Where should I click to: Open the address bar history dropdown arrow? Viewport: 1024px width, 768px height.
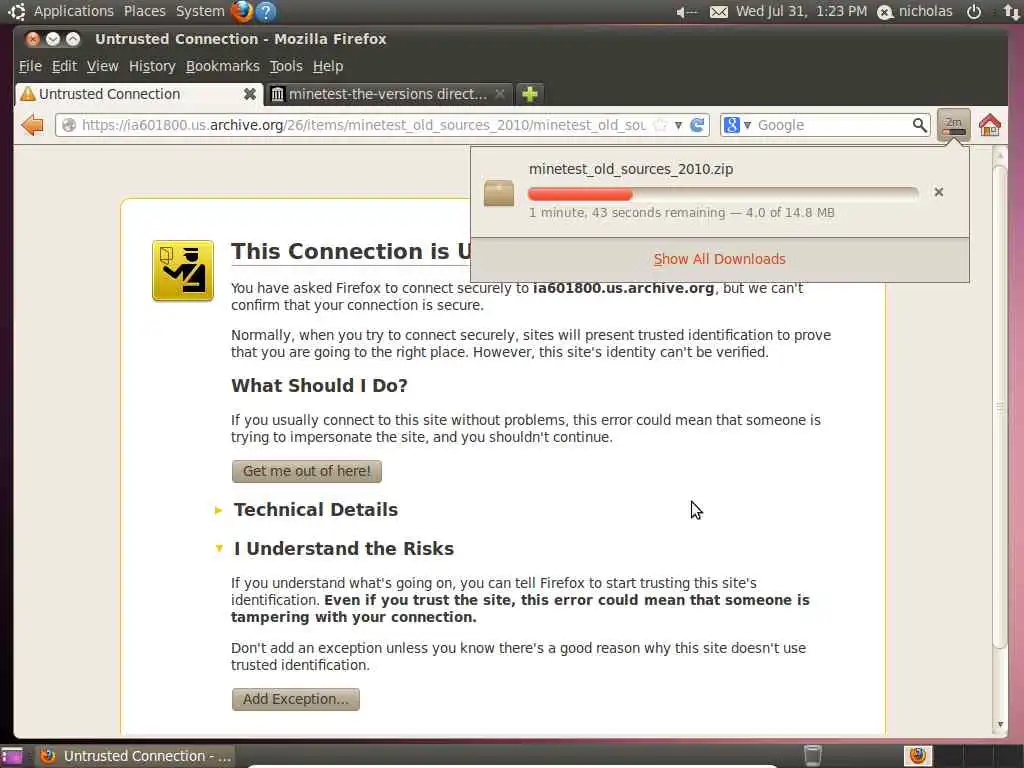[679, 125]
